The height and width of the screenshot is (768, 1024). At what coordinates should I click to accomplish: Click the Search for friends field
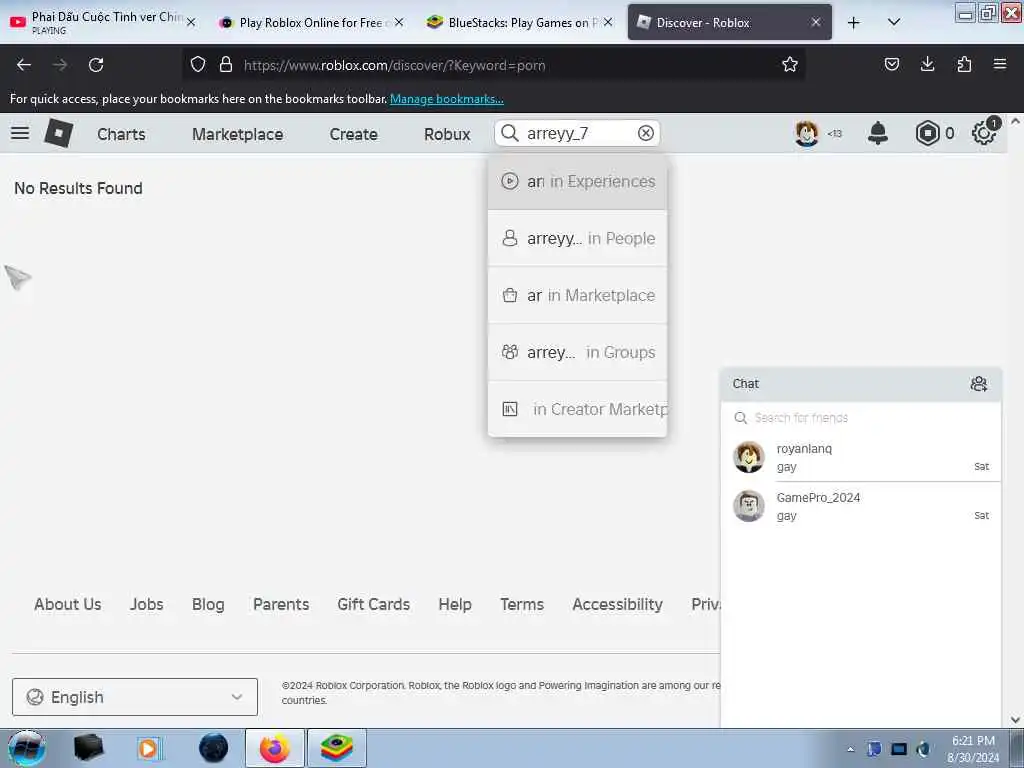[x=861, y=417]
